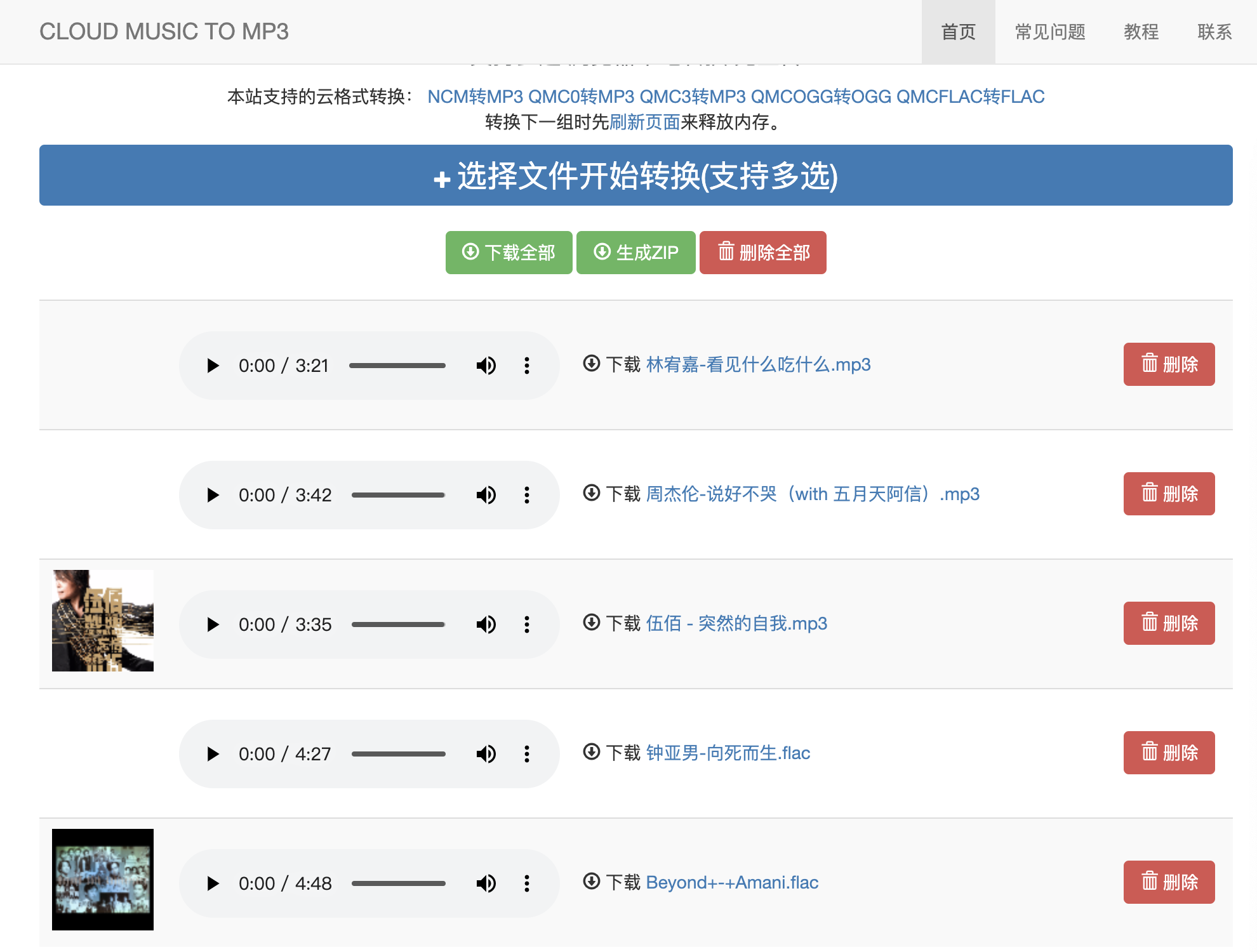Open the three-dot menu for 伍佰 track
The image size is (1257, 952).
526,625
